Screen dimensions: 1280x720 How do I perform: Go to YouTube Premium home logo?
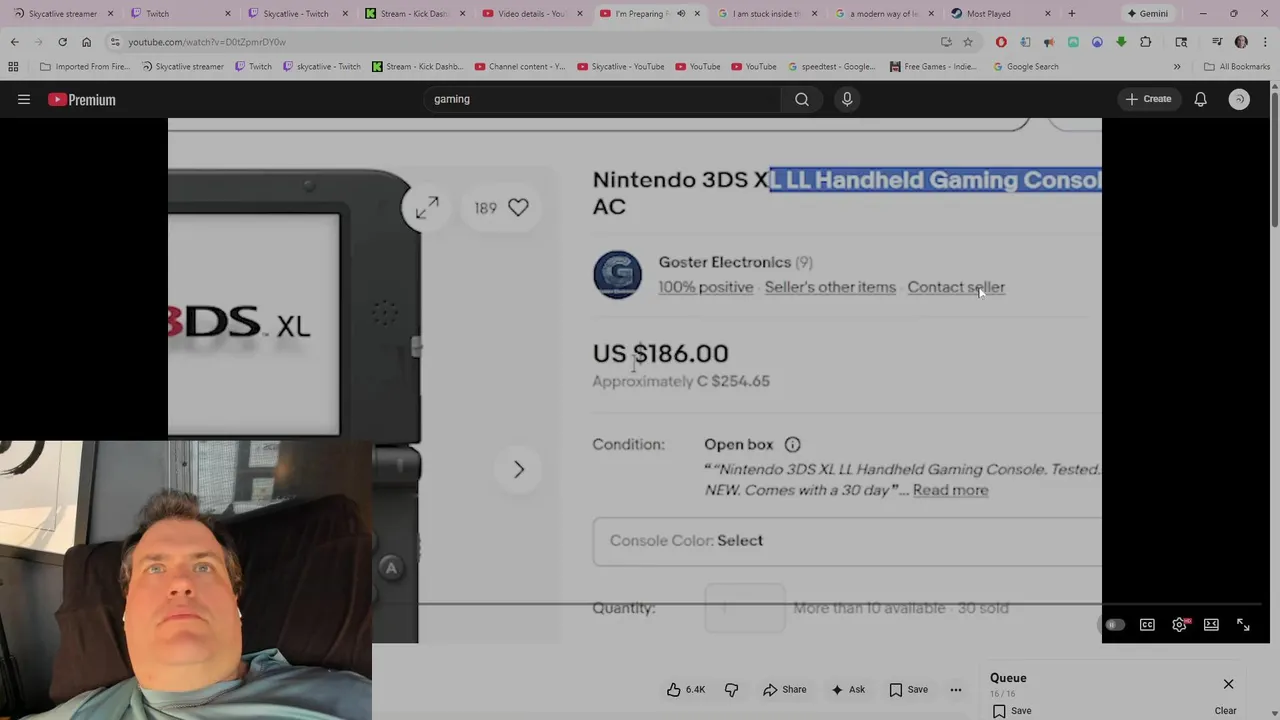[82, 99]
